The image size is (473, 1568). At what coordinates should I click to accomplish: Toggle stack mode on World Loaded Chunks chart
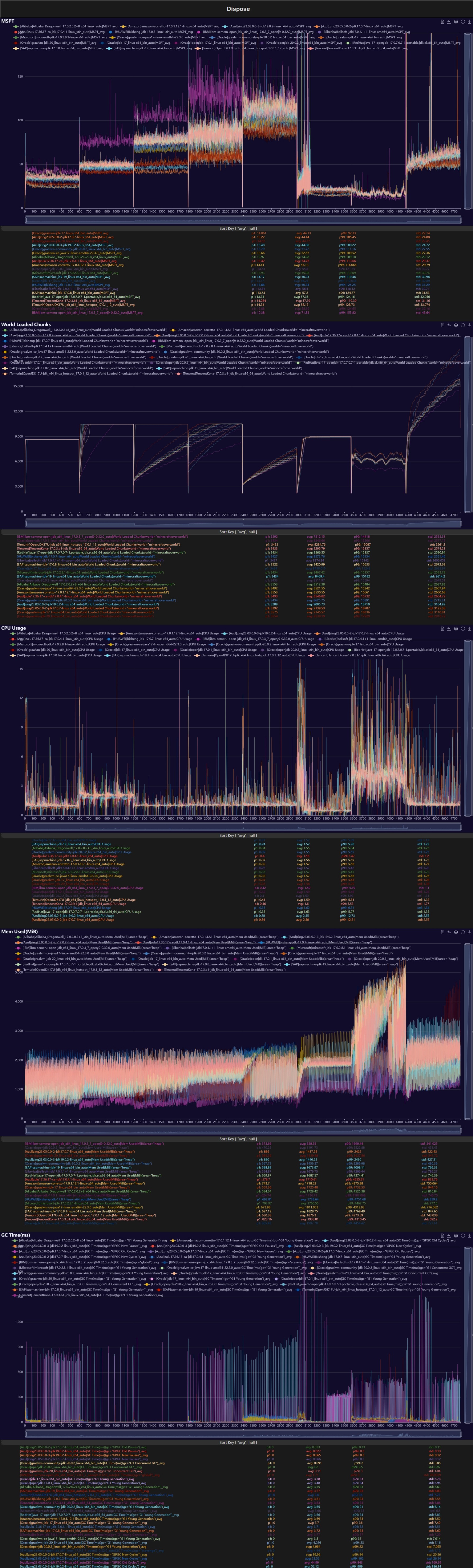point(456,325)
